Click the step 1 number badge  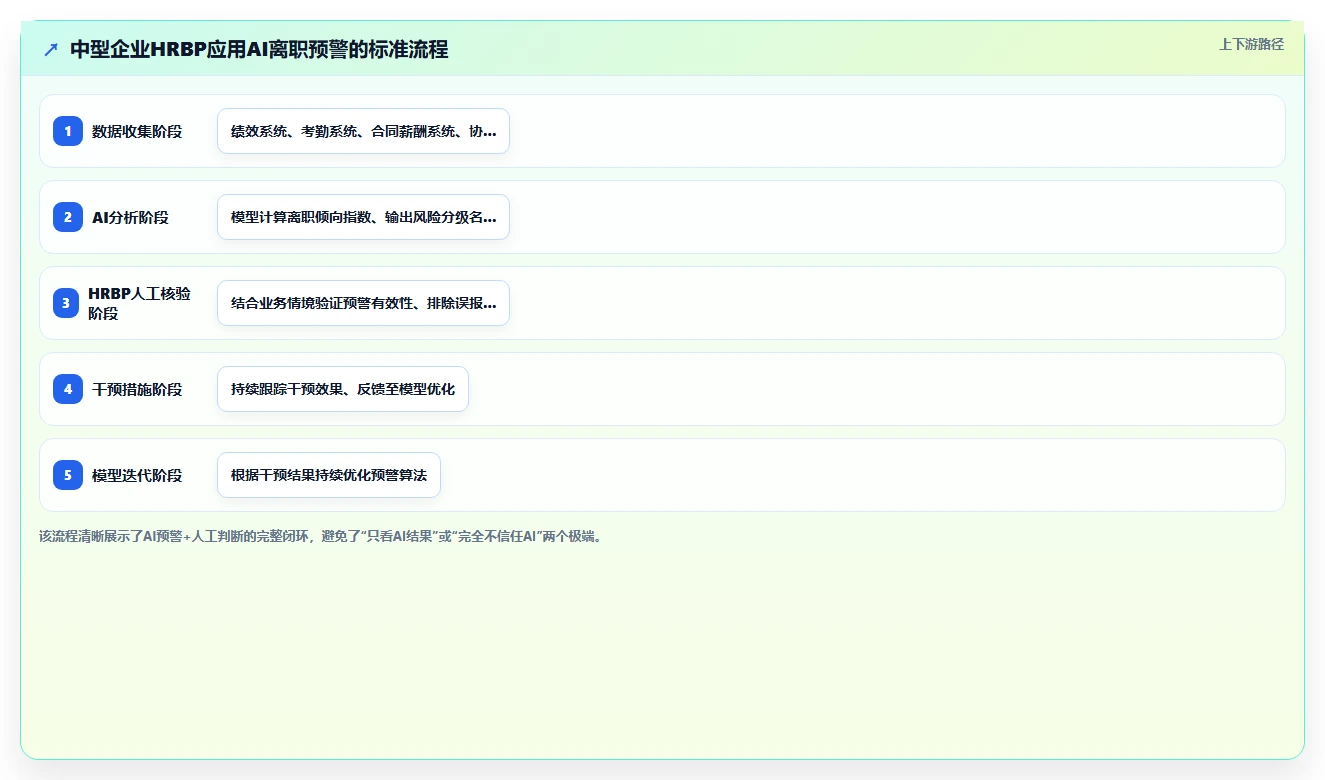click(68, 131)
